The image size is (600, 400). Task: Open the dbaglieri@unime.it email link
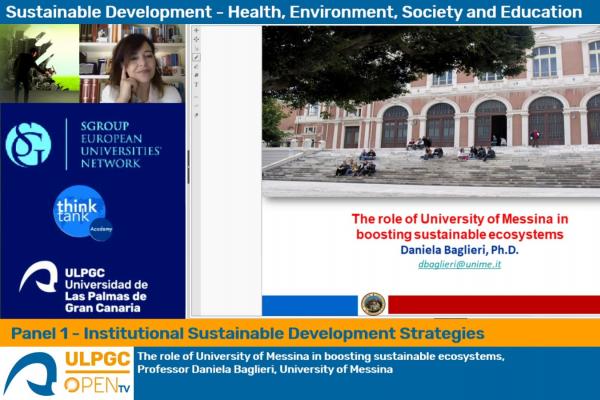pyautogui.click(x=459, y=264)
